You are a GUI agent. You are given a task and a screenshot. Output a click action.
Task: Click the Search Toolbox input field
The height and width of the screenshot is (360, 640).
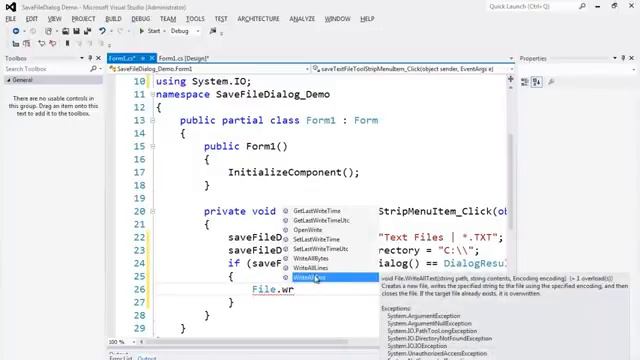click(47, 69)
